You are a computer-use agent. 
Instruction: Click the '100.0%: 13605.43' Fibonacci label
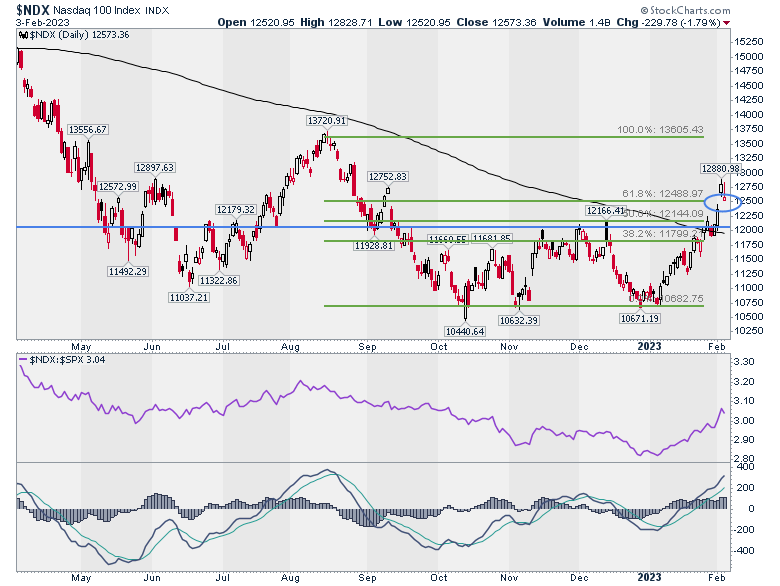(660, 130)
